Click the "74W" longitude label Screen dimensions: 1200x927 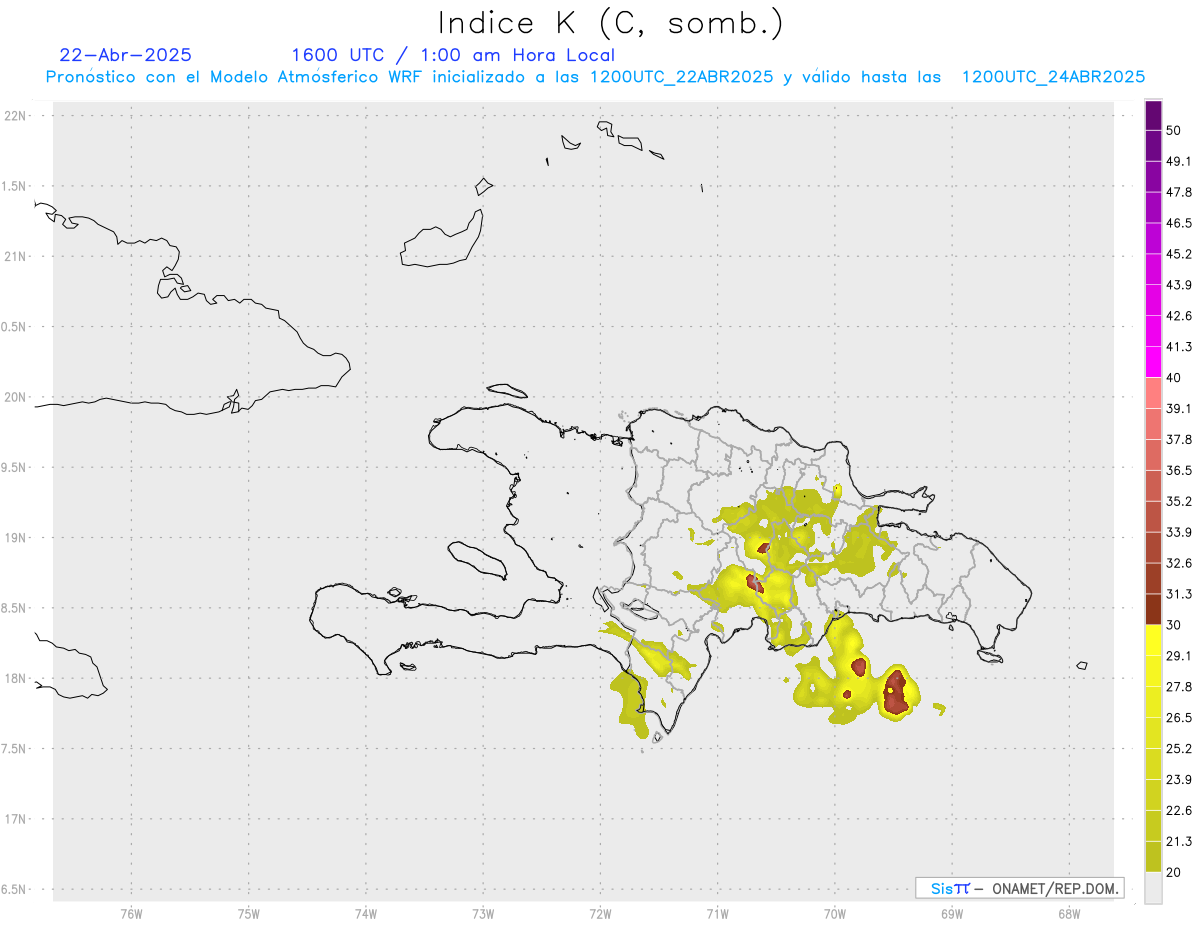(x=366, y=913)
